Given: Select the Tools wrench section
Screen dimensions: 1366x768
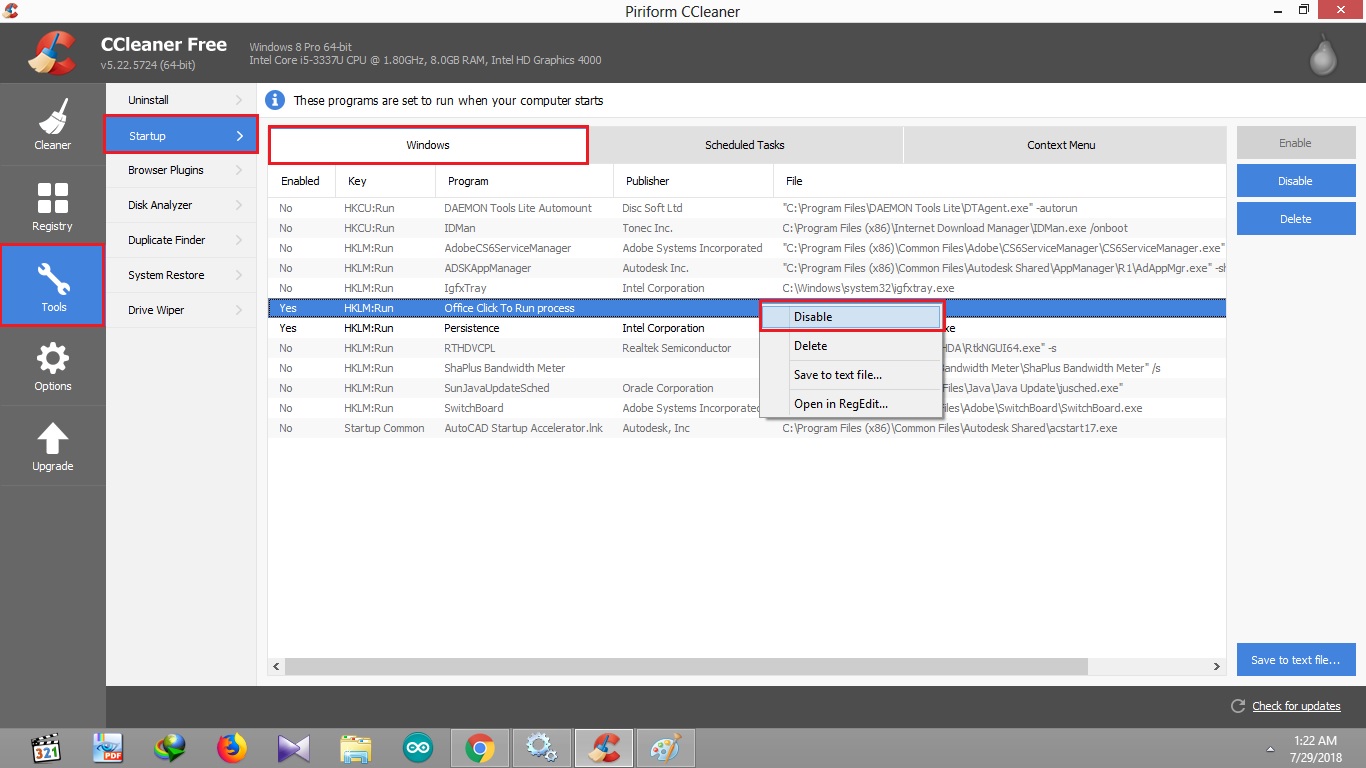Looking at the screenshot, I should click(x=52, y=285).
